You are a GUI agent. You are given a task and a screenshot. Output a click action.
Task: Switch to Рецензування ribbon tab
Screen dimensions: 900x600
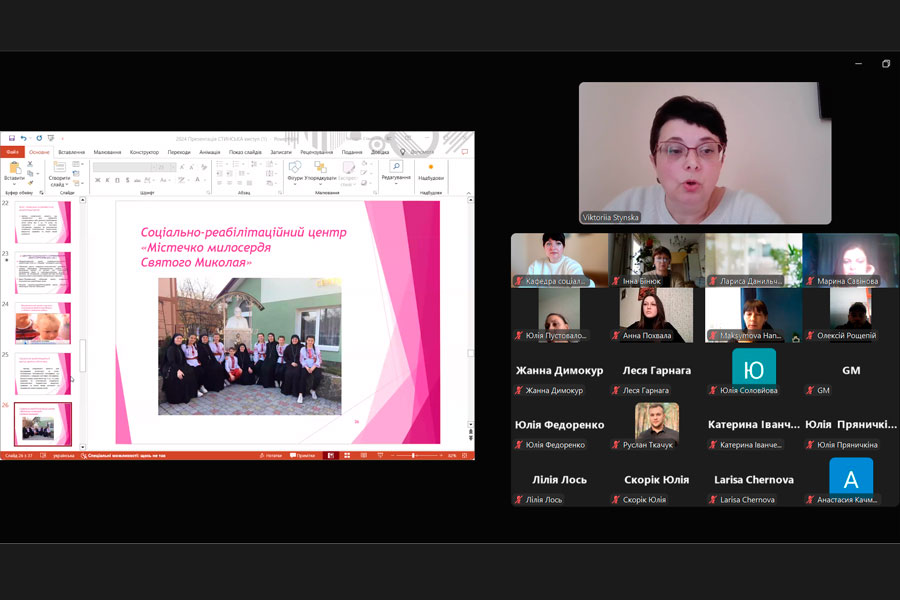(316, 152)
